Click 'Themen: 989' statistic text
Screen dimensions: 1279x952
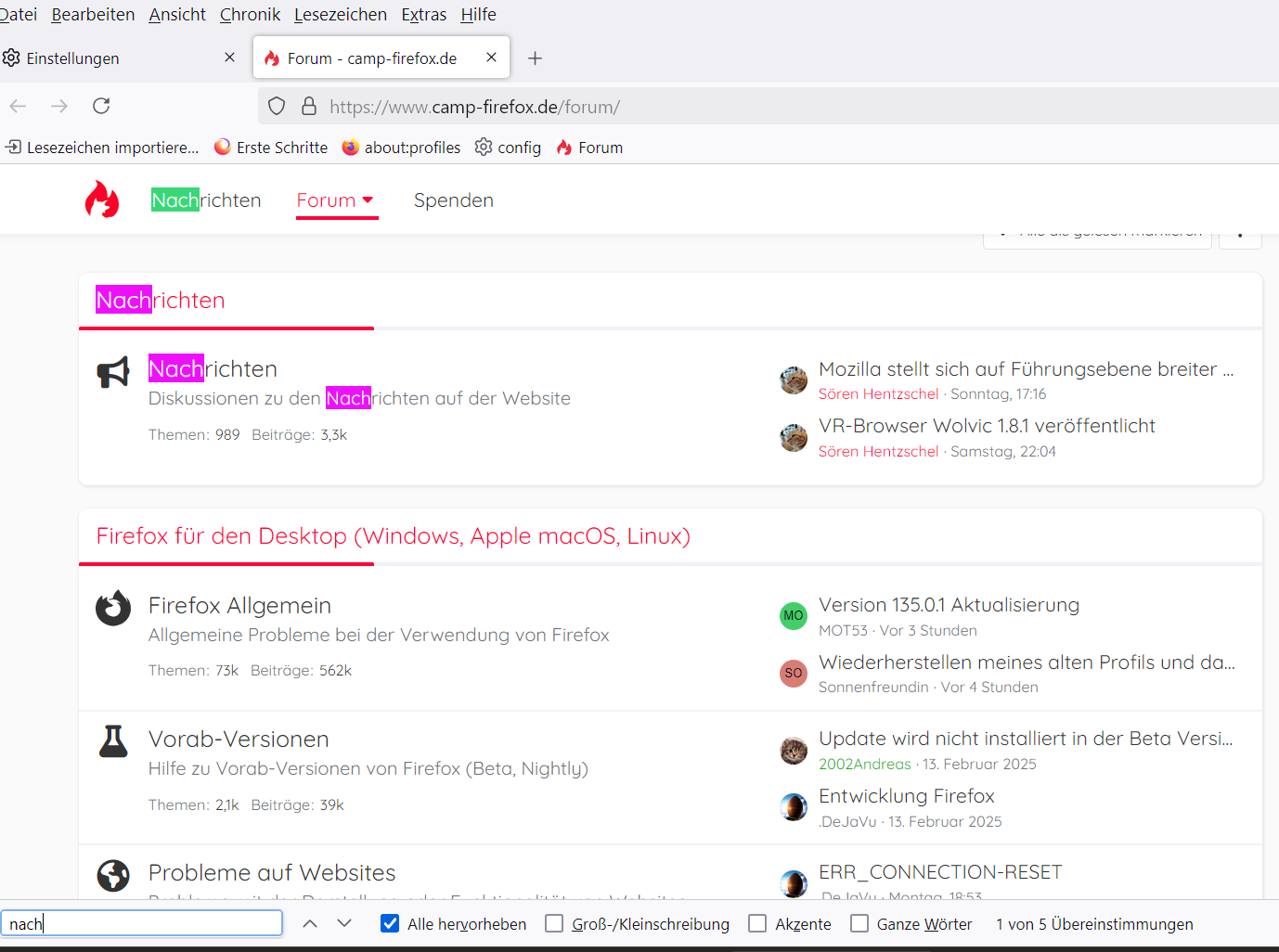pos(194,435)
